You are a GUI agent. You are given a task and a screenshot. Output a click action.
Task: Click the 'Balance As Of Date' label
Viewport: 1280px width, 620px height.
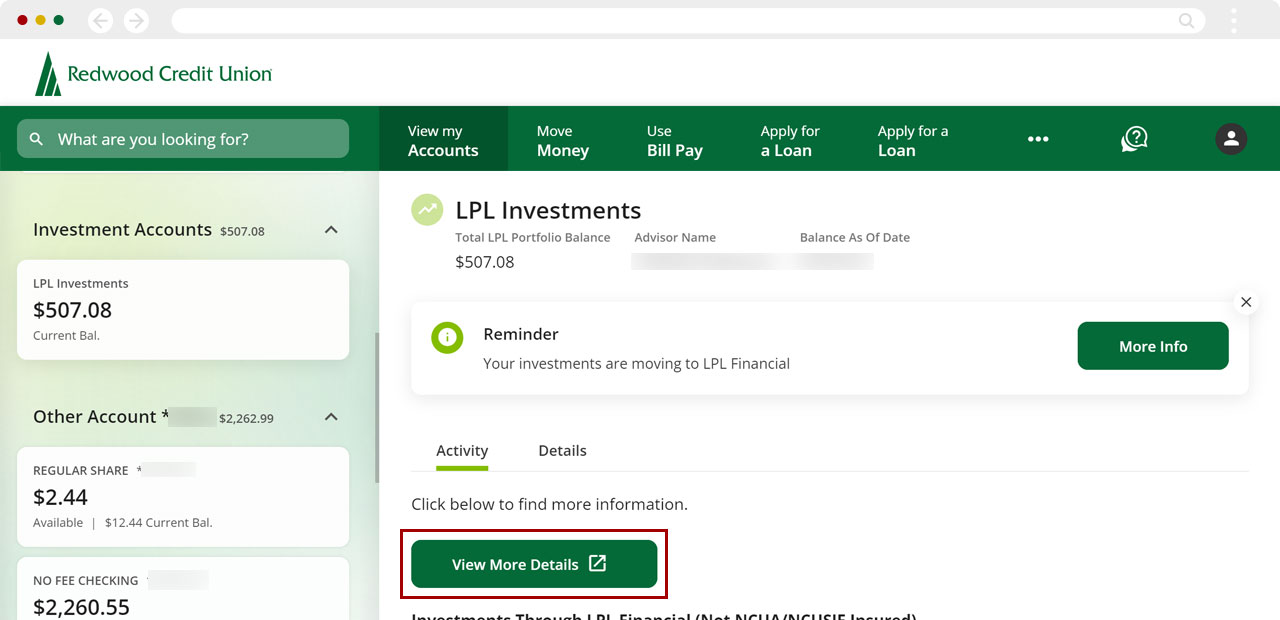[x=855, y=238]
